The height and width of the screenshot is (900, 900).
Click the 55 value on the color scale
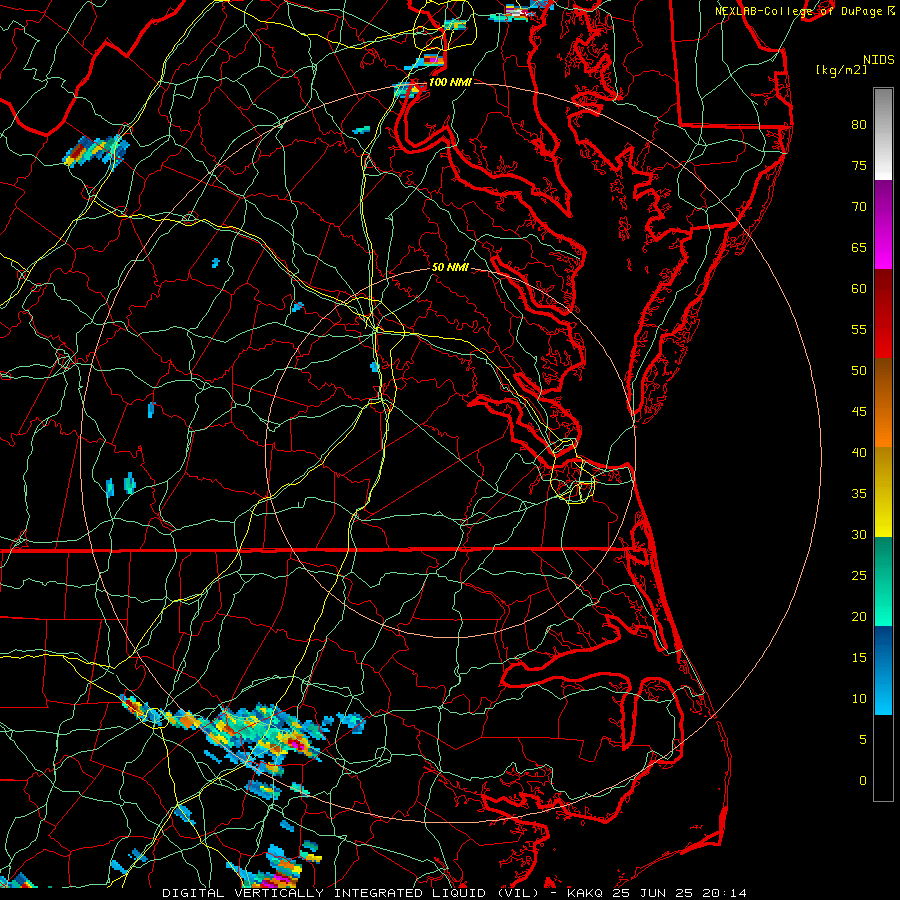point(859,329)
